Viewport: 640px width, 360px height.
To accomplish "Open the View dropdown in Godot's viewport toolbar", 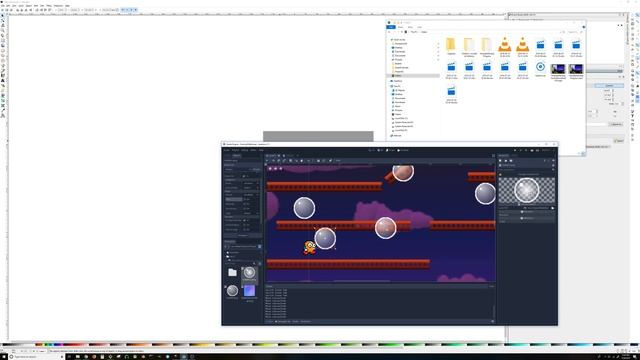I will [x=338, y=160].
